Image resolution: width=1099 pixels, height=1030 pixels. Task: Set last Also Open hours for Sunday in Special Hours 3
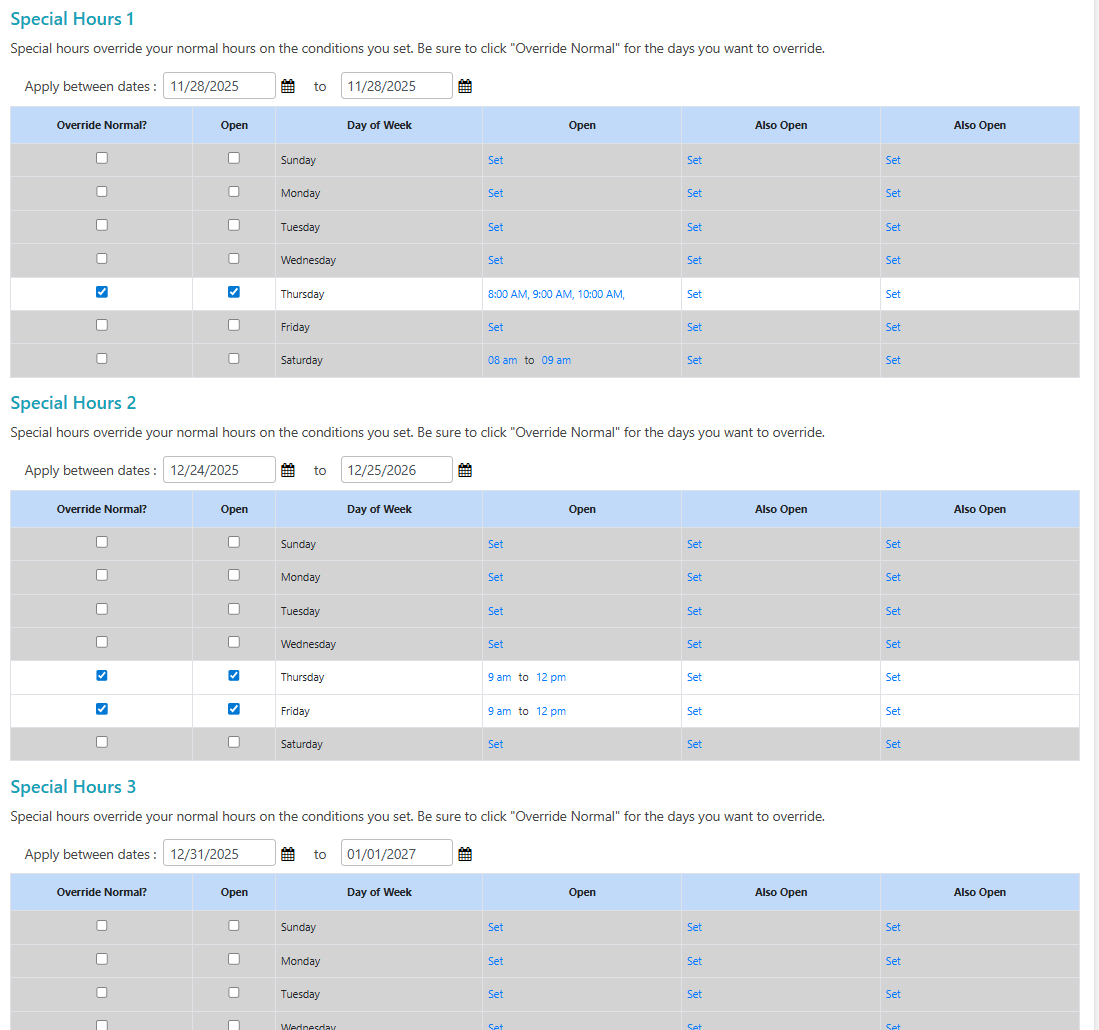(x=893, y=927)
